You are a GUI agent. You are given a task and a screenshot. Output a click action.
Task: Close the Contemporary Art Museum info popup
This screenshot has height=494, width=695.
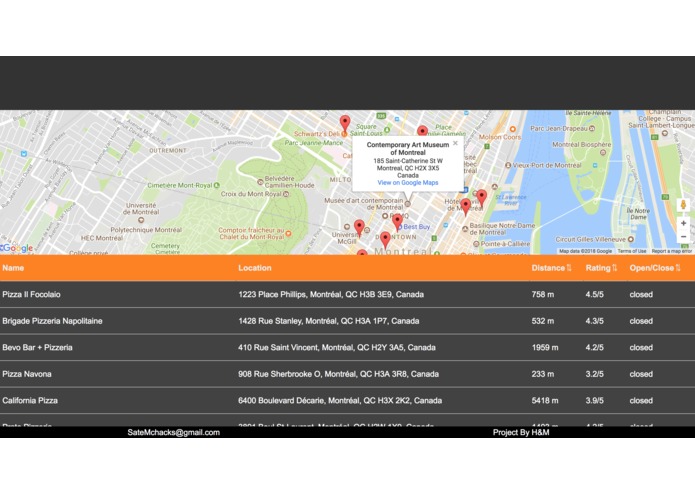point(455,143)
